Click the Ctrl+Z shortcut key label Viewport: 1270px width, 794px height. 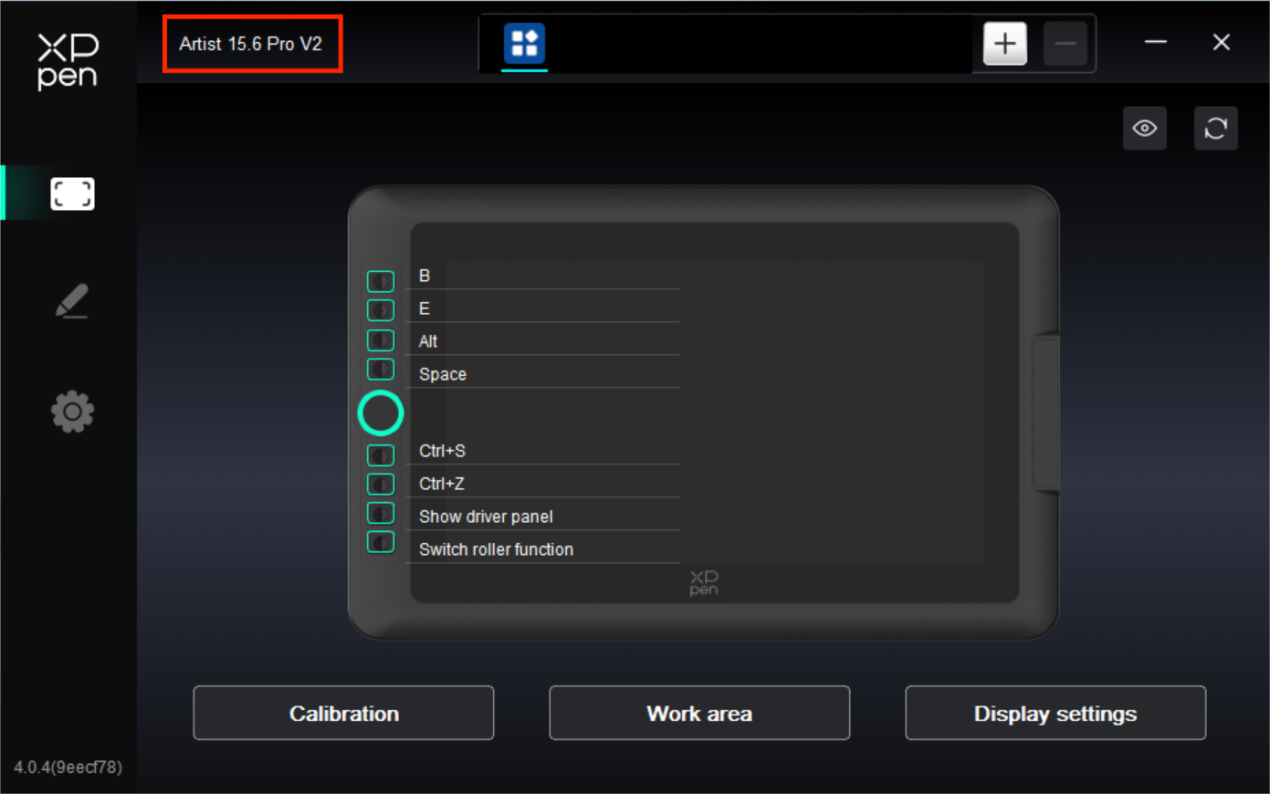[x=442, y=484]
